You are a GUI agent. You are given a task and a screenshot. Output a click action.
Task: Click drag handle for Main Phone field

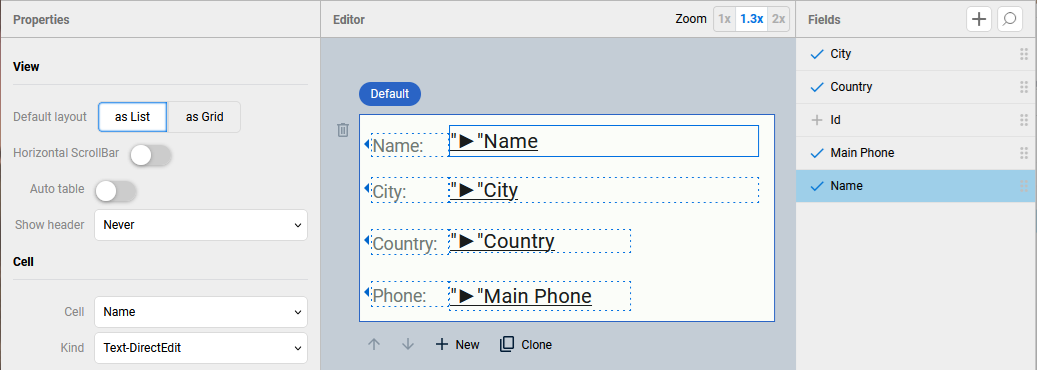coord(1024,153)
